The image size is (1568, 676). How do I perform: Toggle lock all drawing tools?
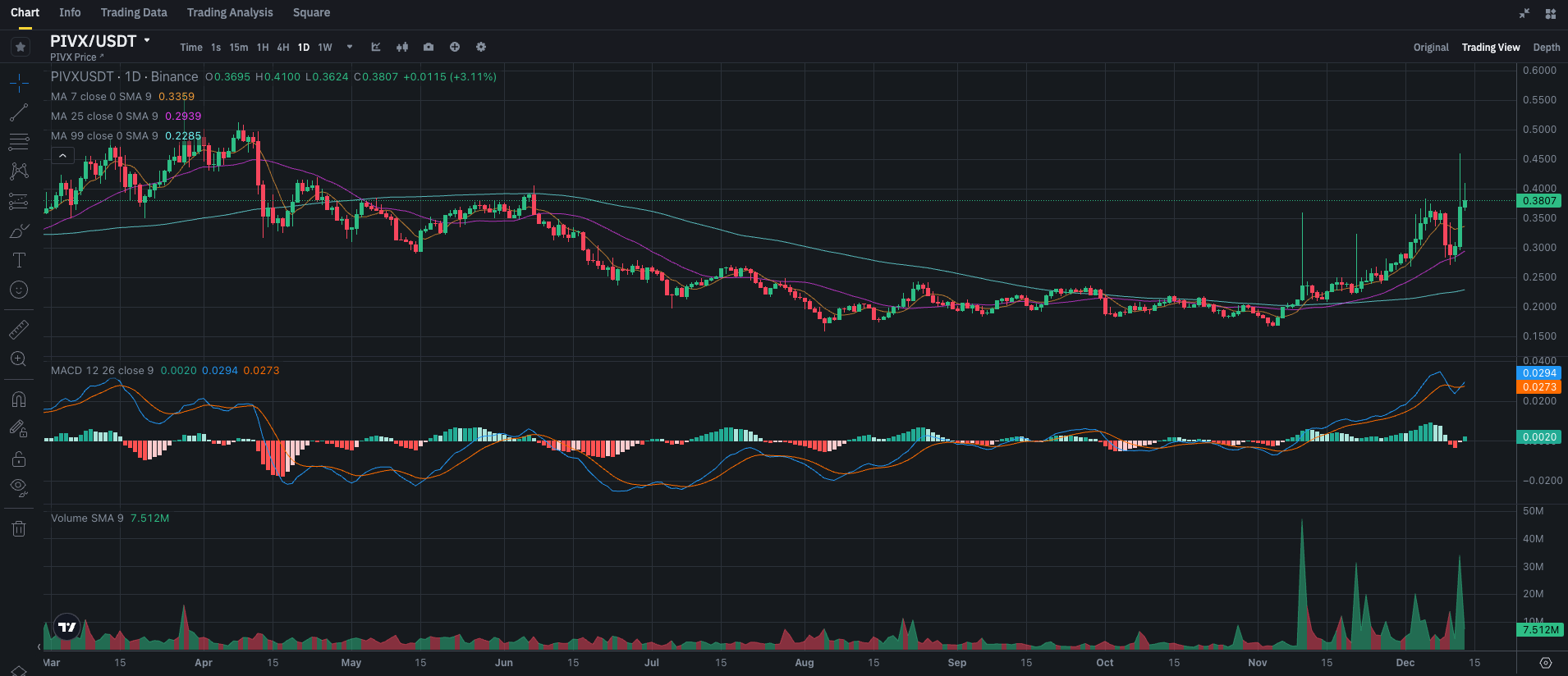coord(19,458)
